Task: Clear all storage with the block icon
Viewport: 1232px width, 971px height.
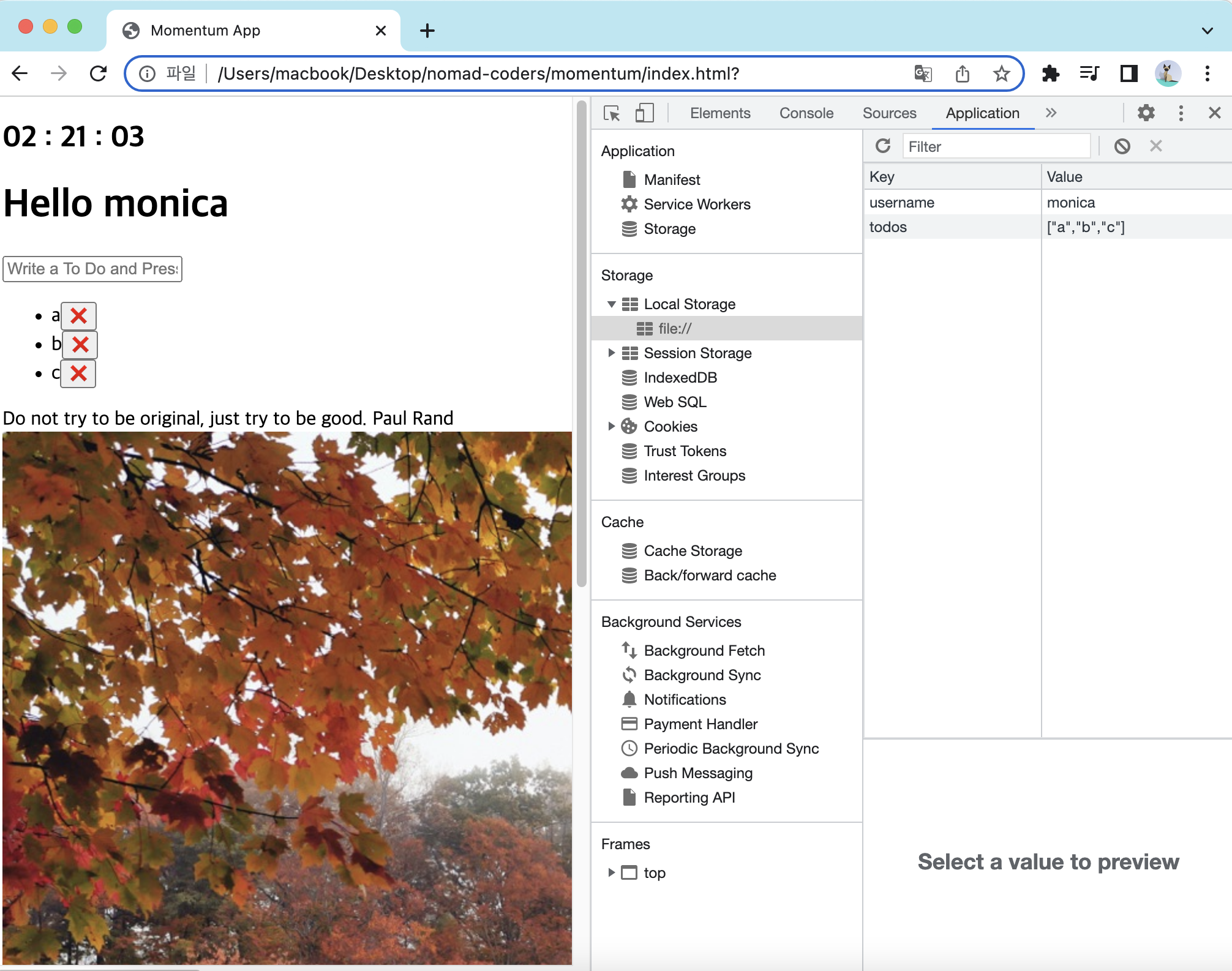Action: pos(1122,146)
